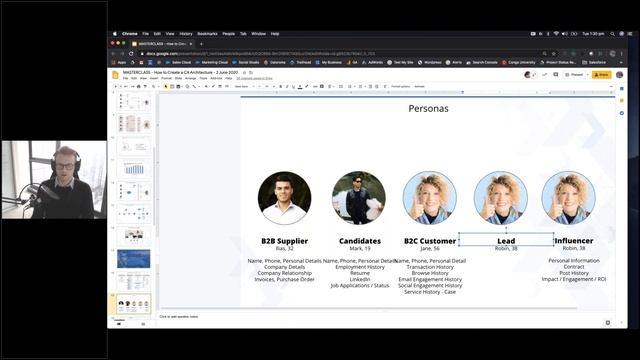This screenshot has height=360, width=640.
Task: Open 'All changes saved in Drive' link
Action: [x=254, y=78]
